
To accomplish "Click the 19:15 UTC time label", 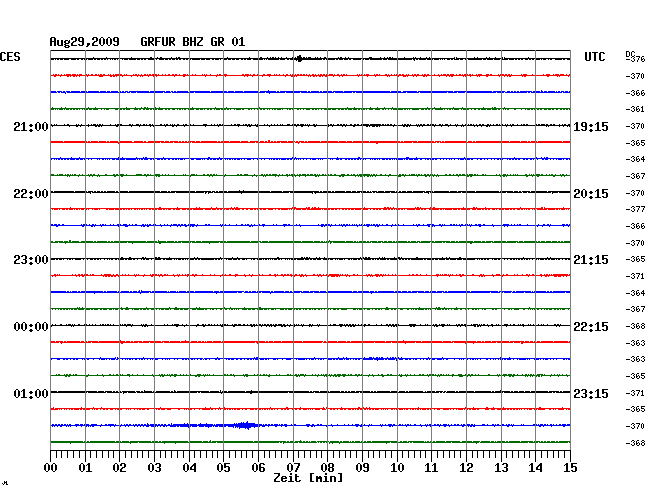I will 591,126.
